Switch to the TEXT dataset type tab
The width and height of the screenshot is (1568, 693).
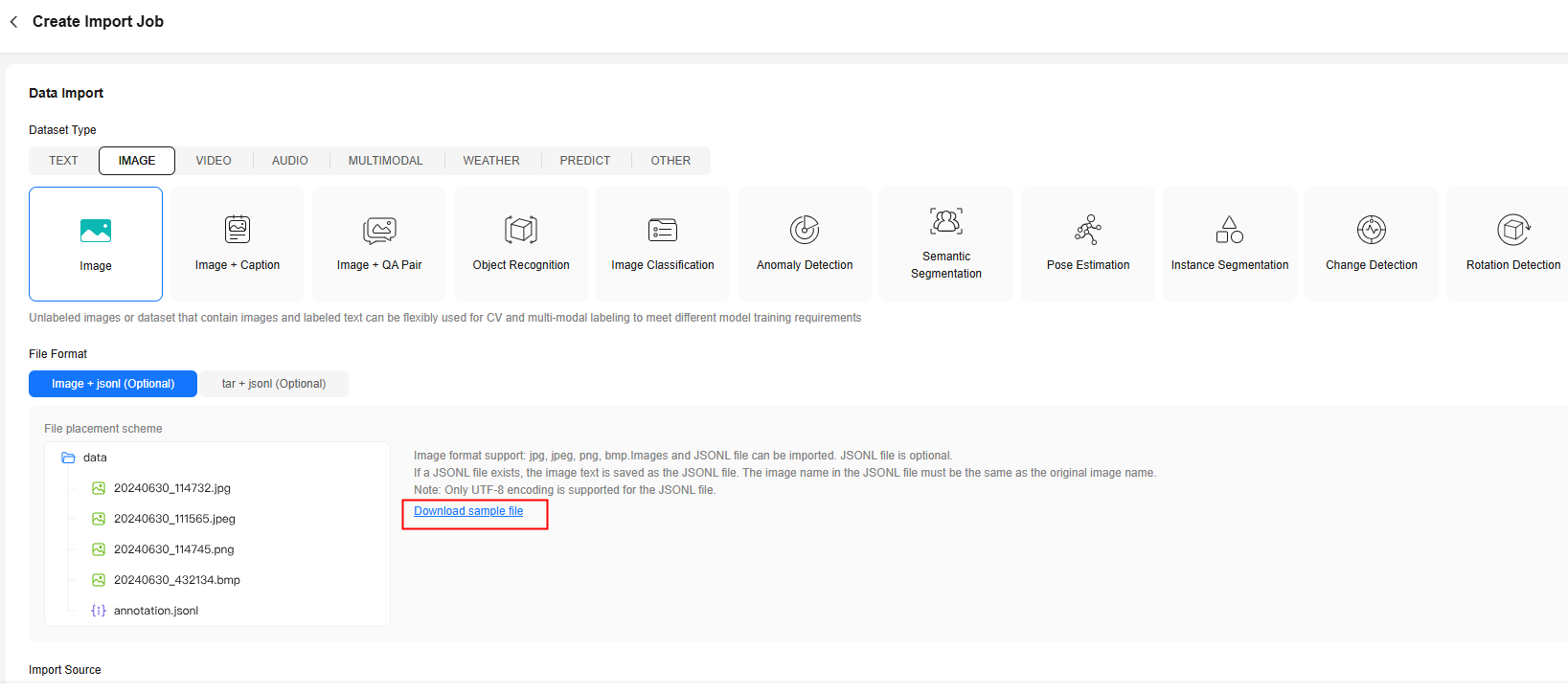click(63, 161)
